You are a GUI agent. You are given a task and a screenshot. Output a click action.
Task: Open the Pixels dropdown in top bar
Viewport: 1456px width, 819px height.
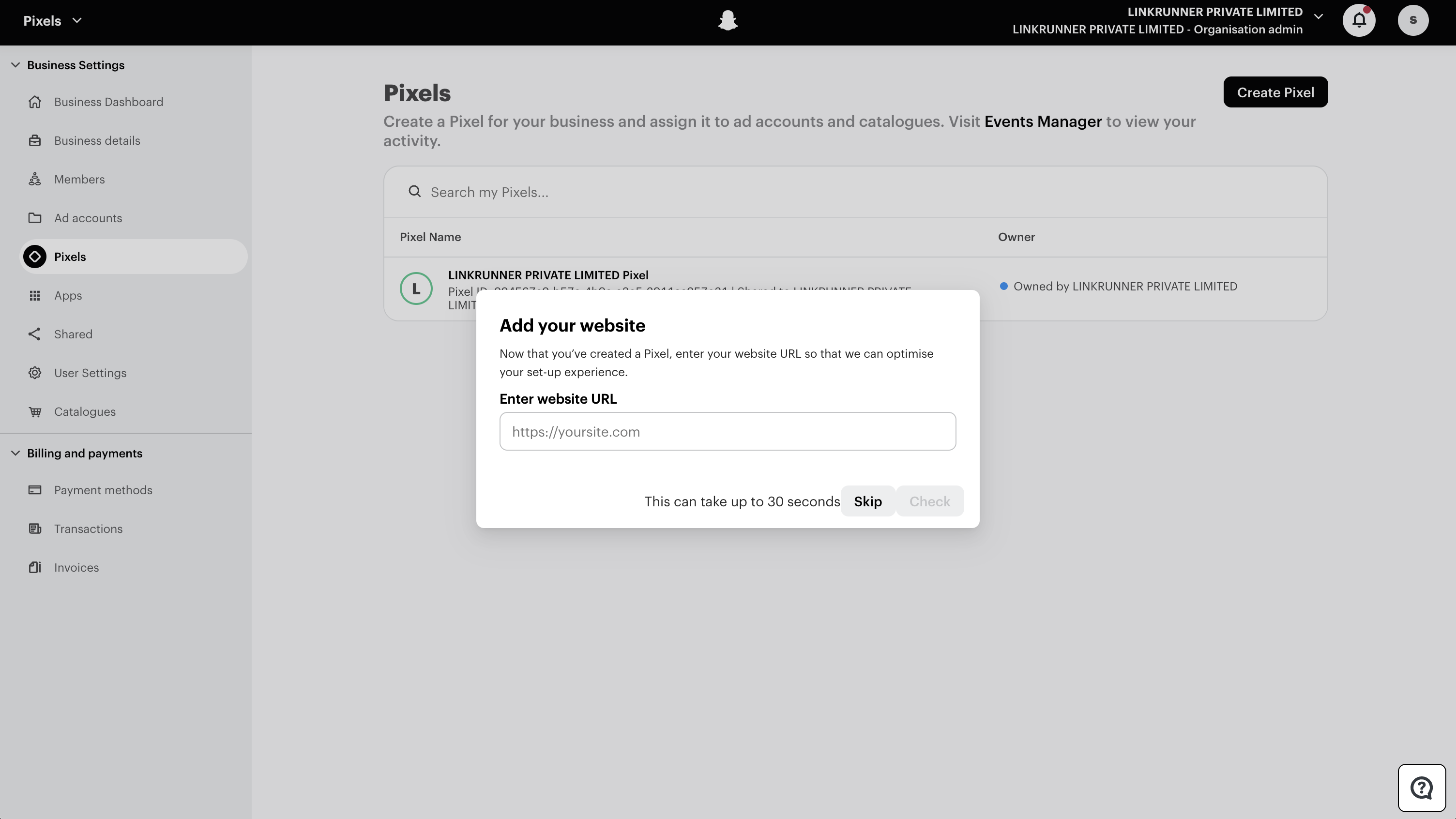tap(53, 21)
